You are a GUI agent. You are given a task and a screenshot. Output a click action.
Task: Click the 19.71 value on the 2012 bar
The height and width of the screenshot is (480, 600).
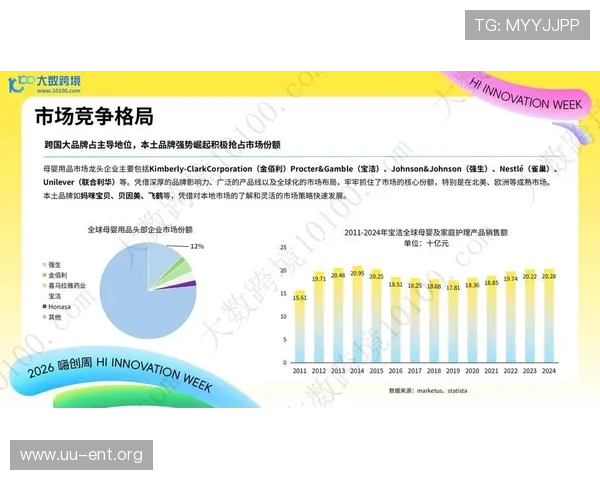pyautogui.click(x=319, y=279)
